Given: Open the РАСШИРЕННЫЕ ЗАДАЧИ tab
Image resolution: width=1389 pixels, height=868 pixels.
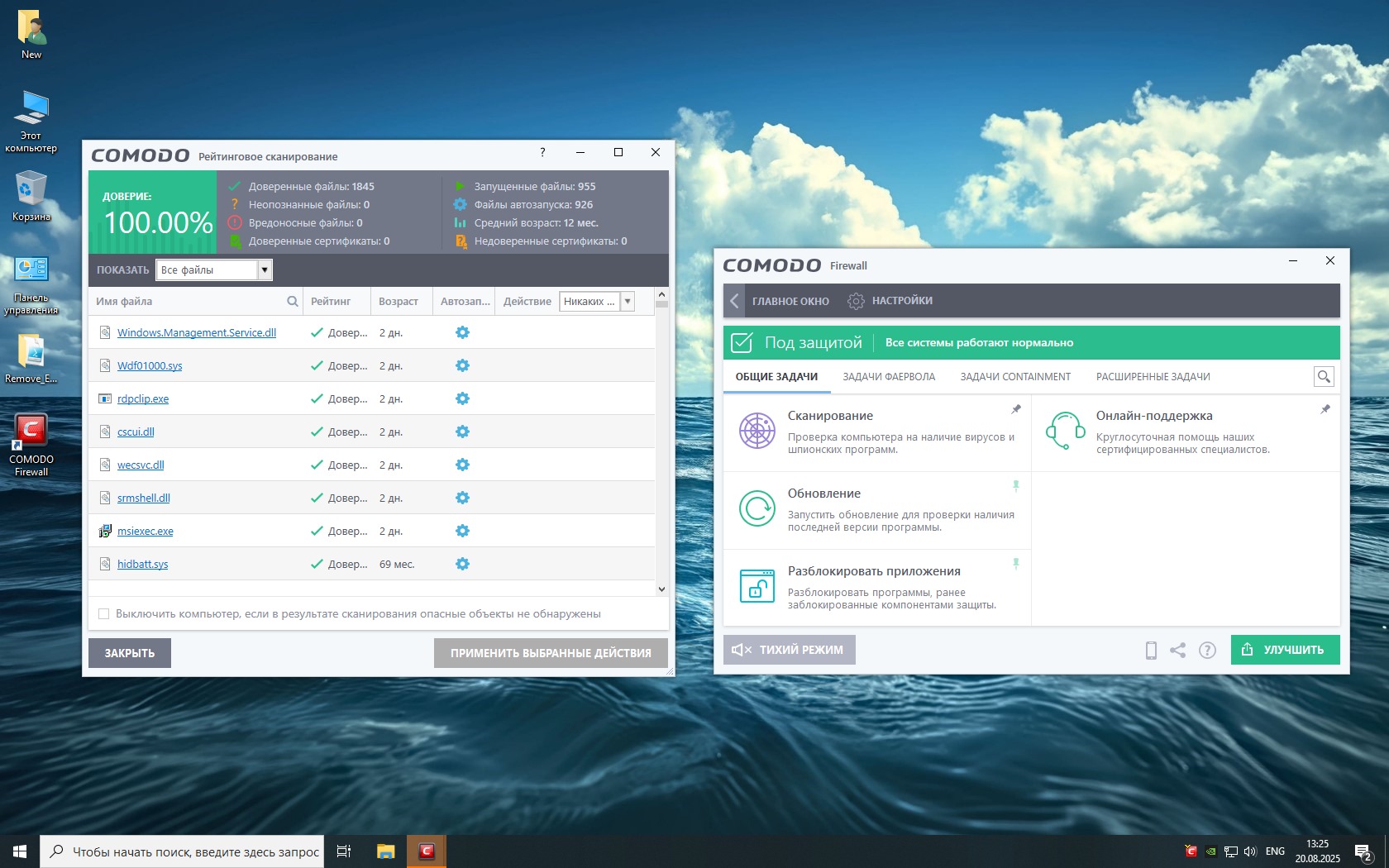Looking at the screenshot, I should 1153,377.
